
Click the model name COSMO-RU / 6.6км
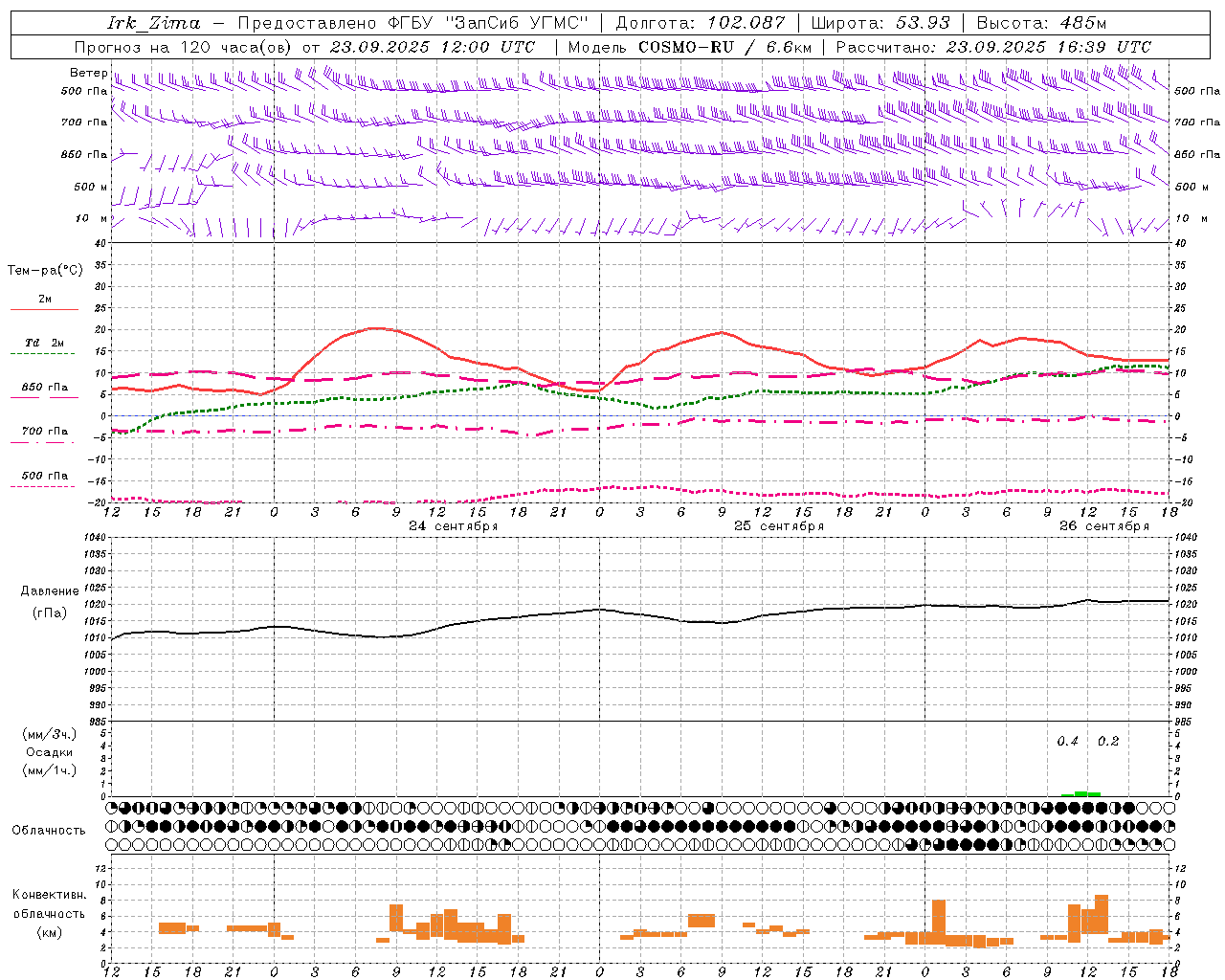click(725, 47)
